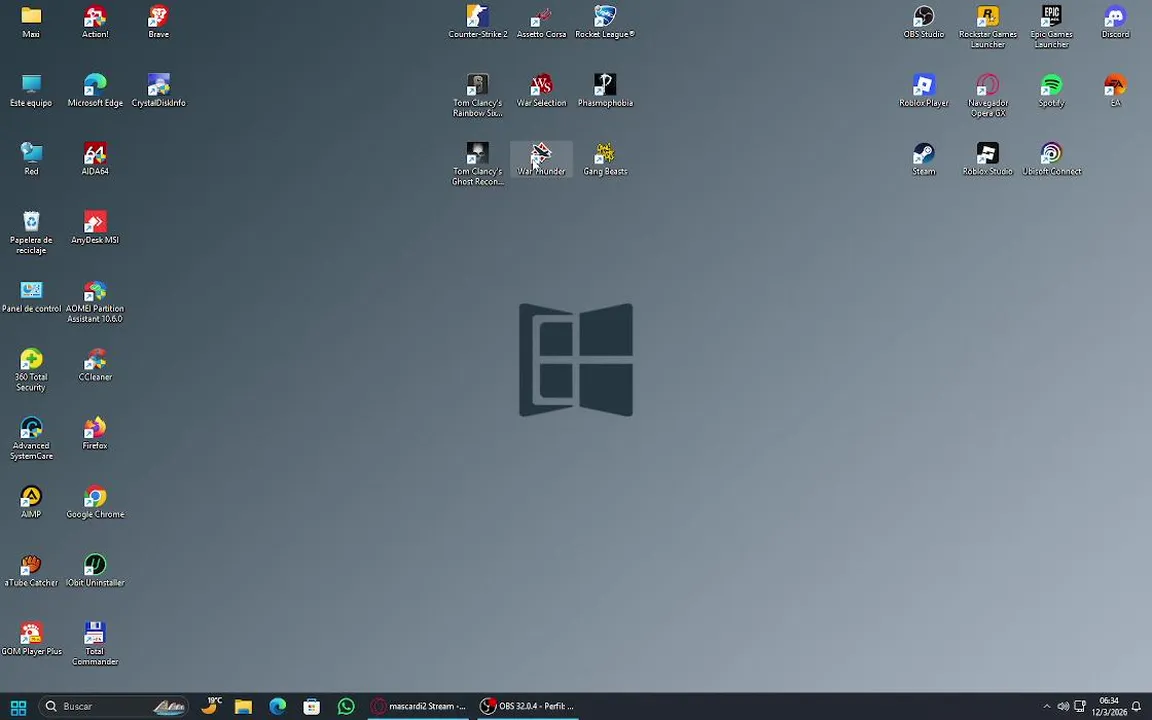Switch to mascardi2 Stream taskbar window
Viewport: 1152px width, 720px height.
point(419,707)
